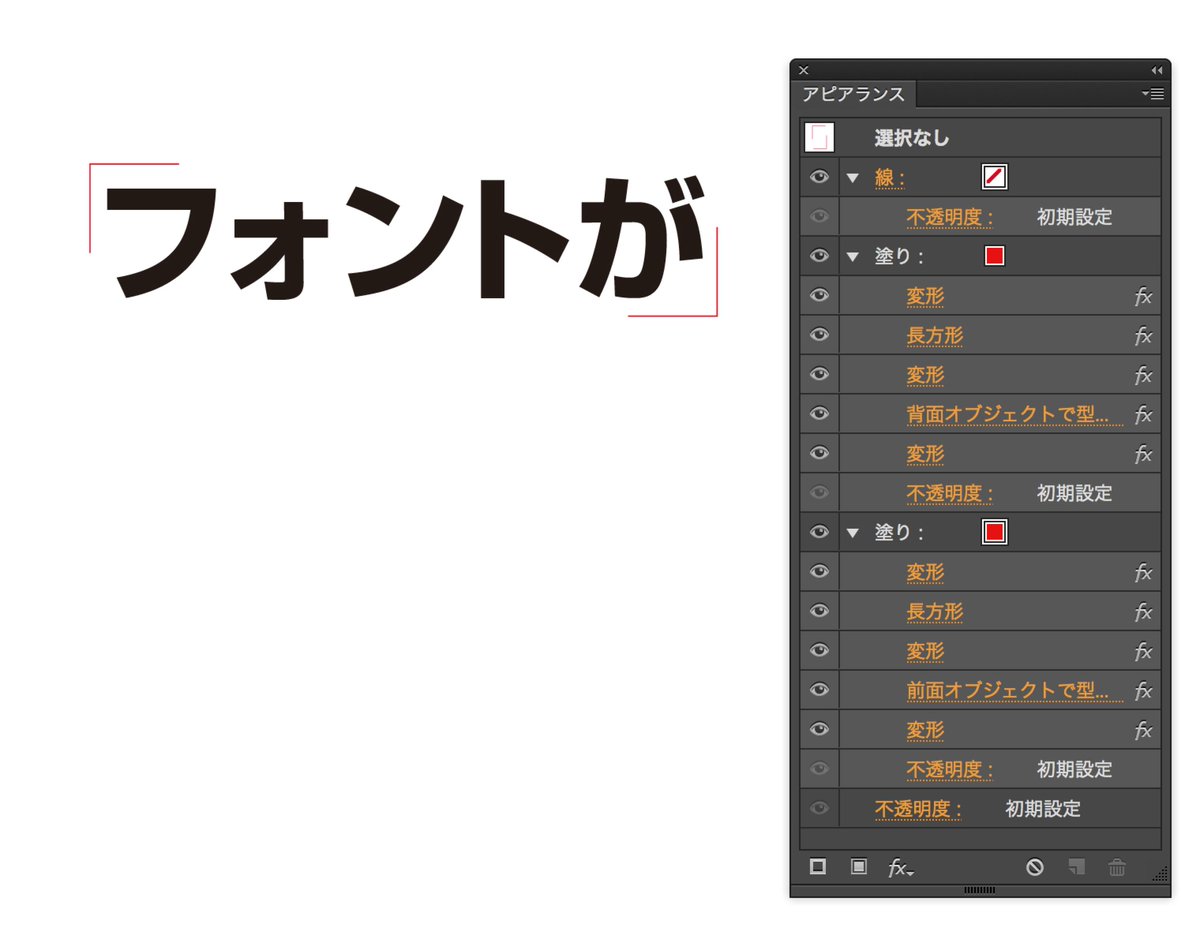
Task: Click fx icon on the 変形 row directly below 前面オブジェクトで型
Action: click(1143, 730)
